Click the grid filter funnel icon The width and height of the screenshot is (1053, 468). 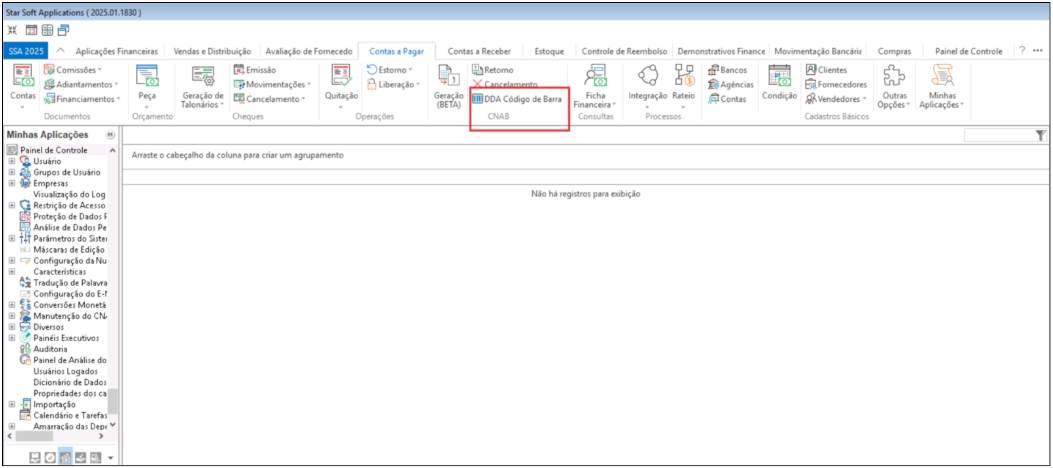[x=1040, y=135]
